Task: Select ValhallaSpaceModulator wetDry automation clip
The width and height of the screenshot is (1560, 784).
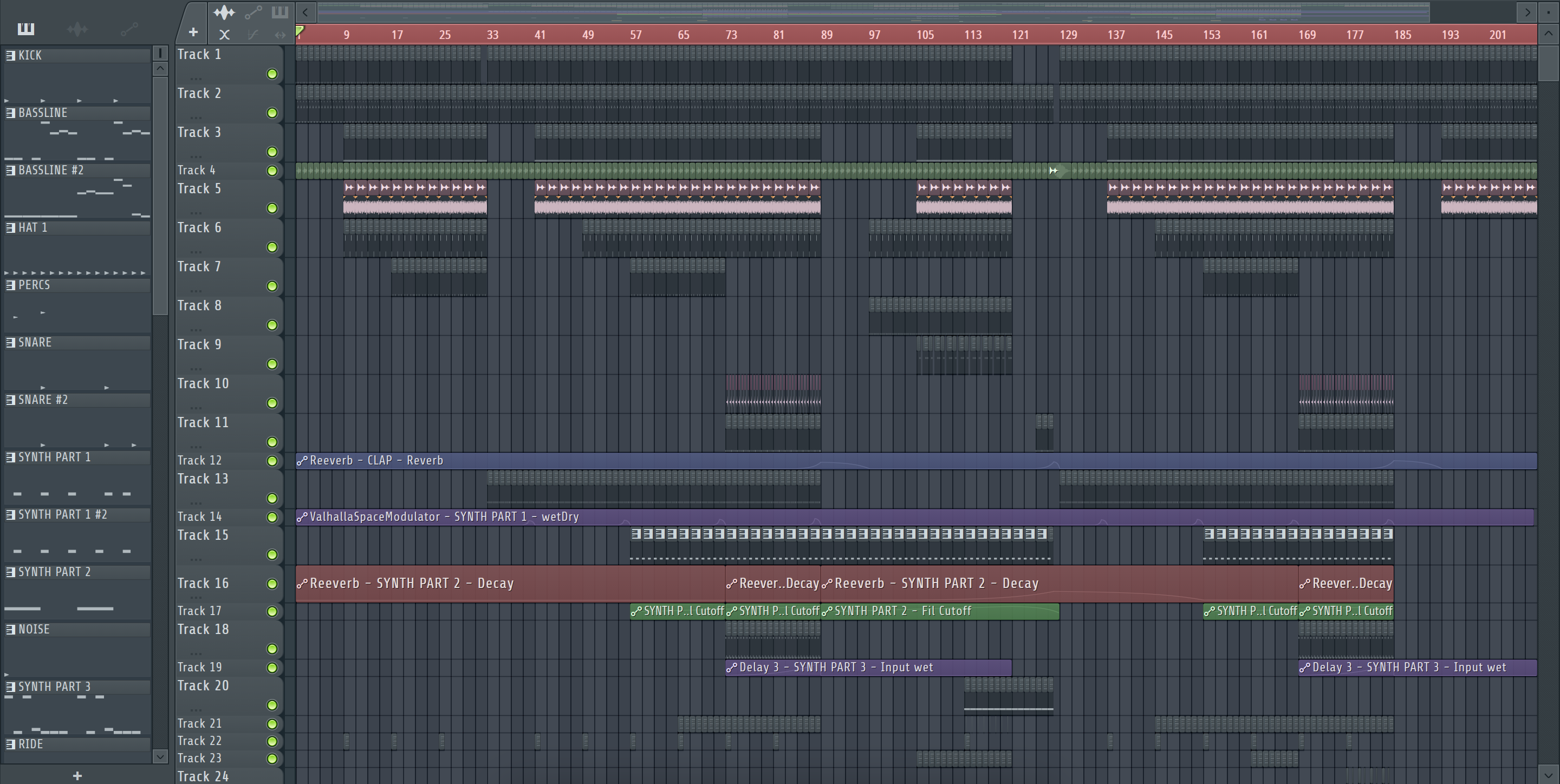Action: tap(914, 517)
